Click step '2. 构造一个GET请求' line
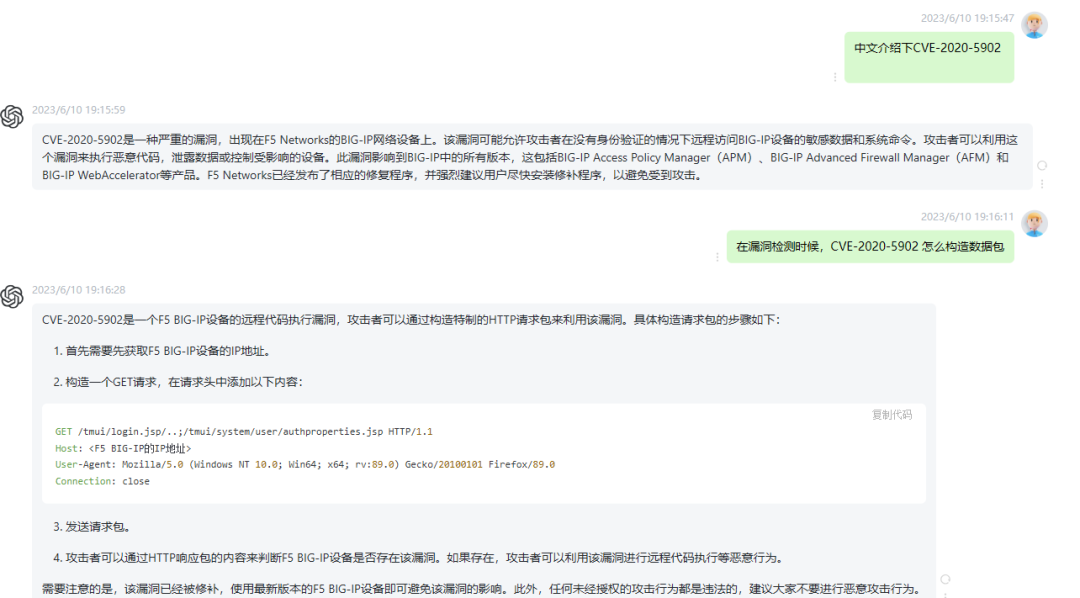 pyautogui.click(x=178, y=382)
